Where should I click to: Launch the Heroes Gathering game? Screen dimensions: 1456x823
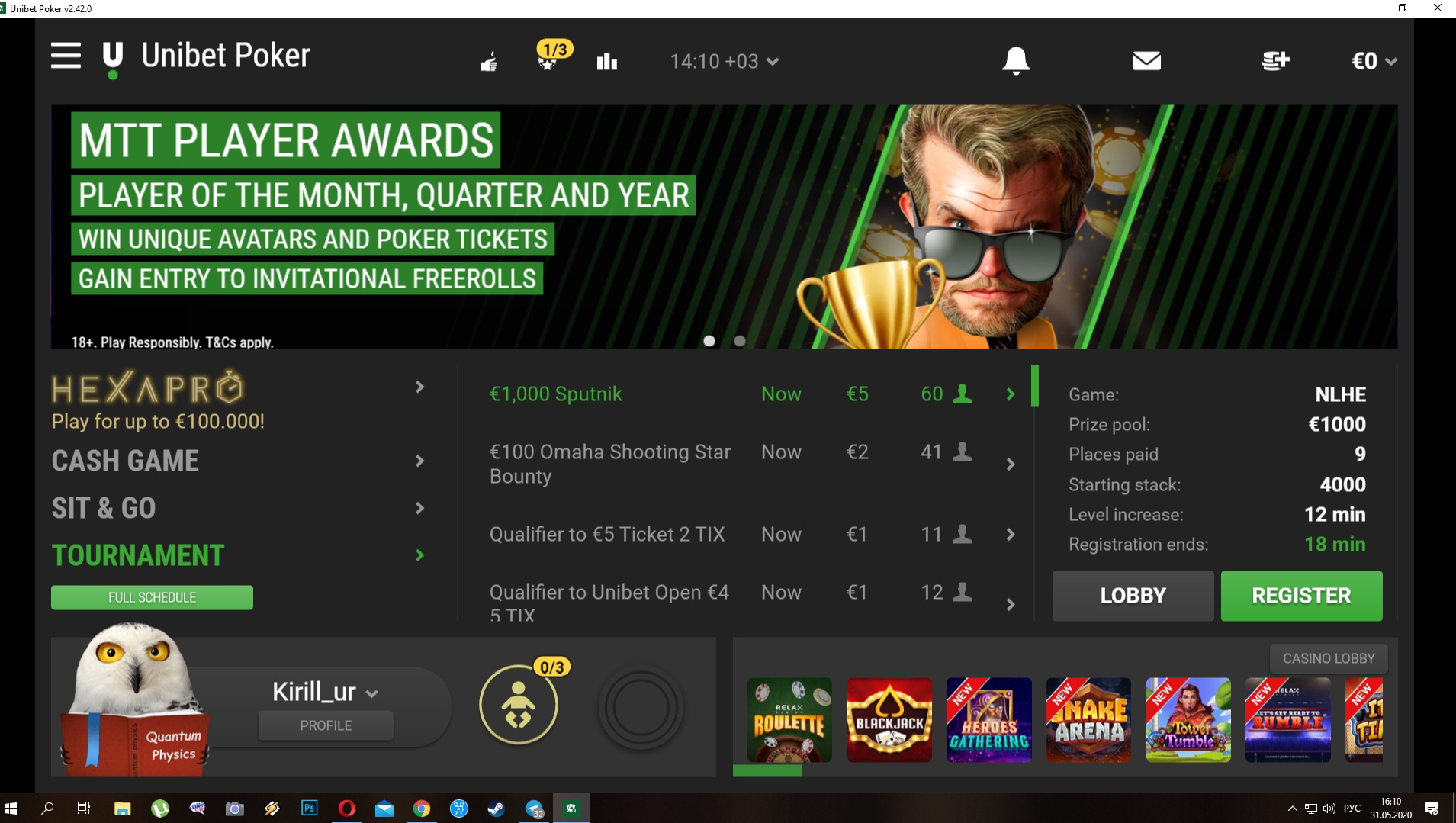coord(988,719)
